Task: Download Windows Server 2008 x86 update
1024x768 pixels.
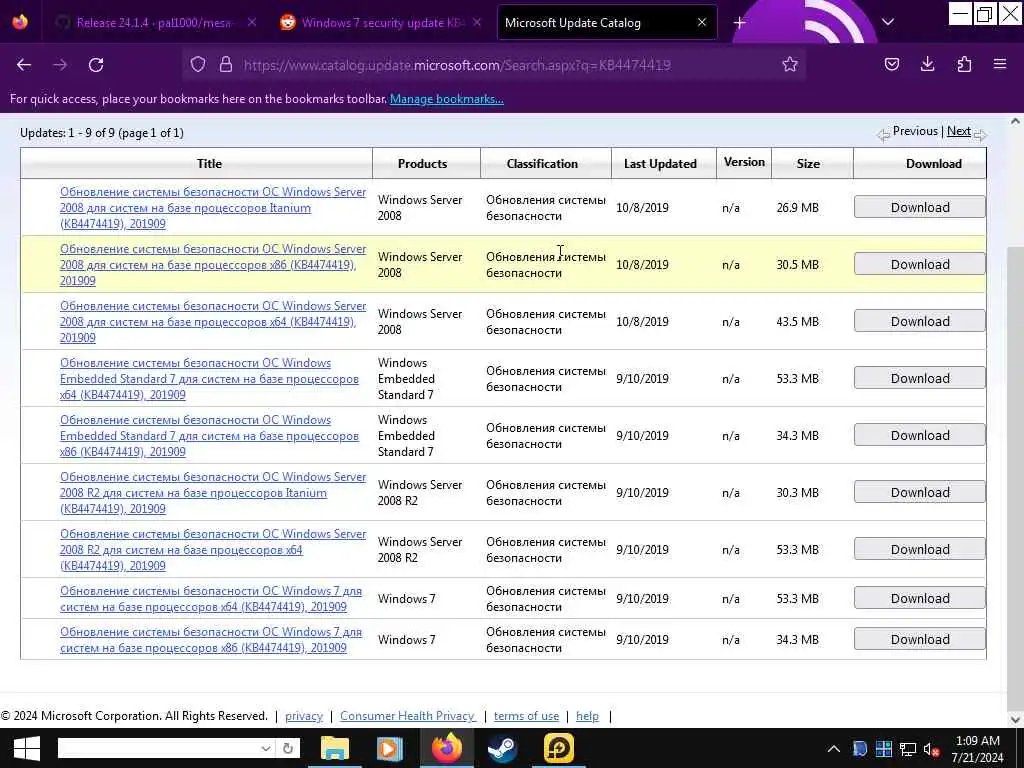Action: click(920, 264)
